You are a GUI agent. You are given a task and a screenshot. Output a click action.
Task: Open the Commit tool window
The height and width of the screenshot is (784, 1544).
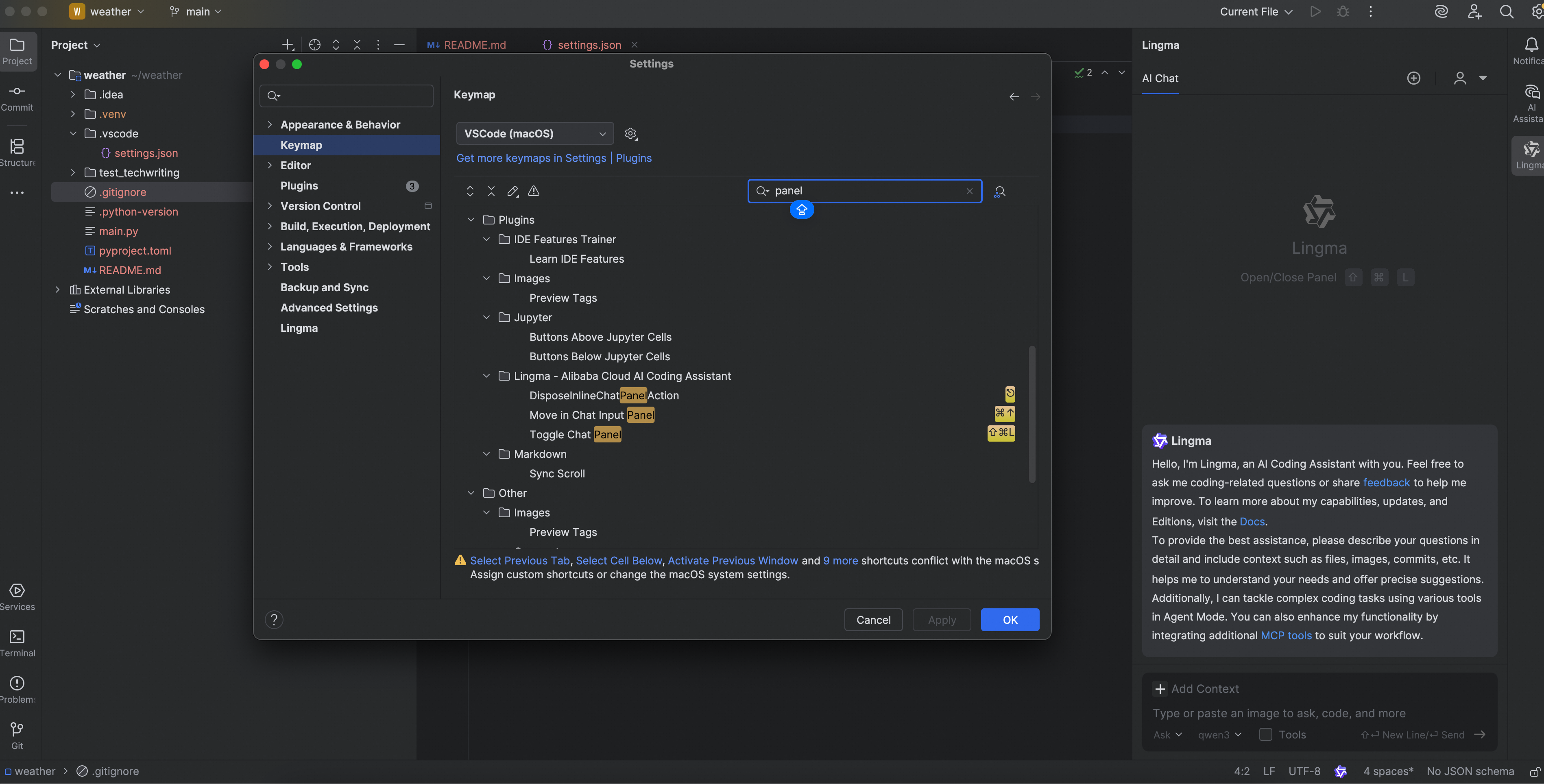(x=17, y=98)
